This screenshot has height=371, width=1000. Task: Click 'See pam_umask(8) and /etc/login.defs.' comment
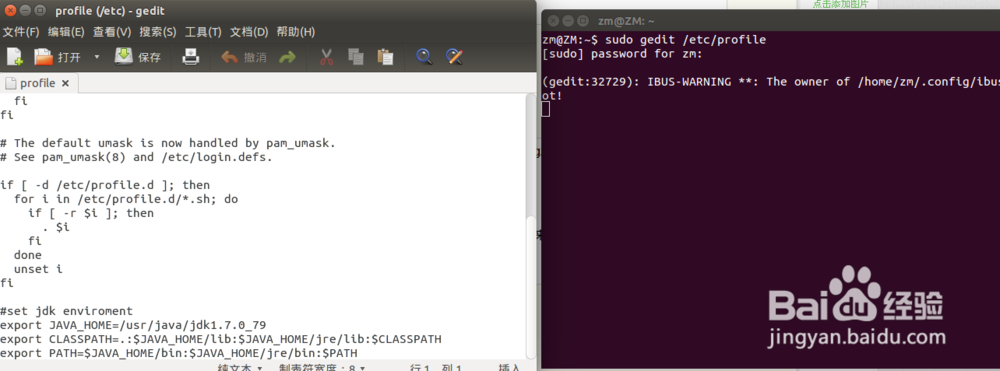(x=136, y=157)
